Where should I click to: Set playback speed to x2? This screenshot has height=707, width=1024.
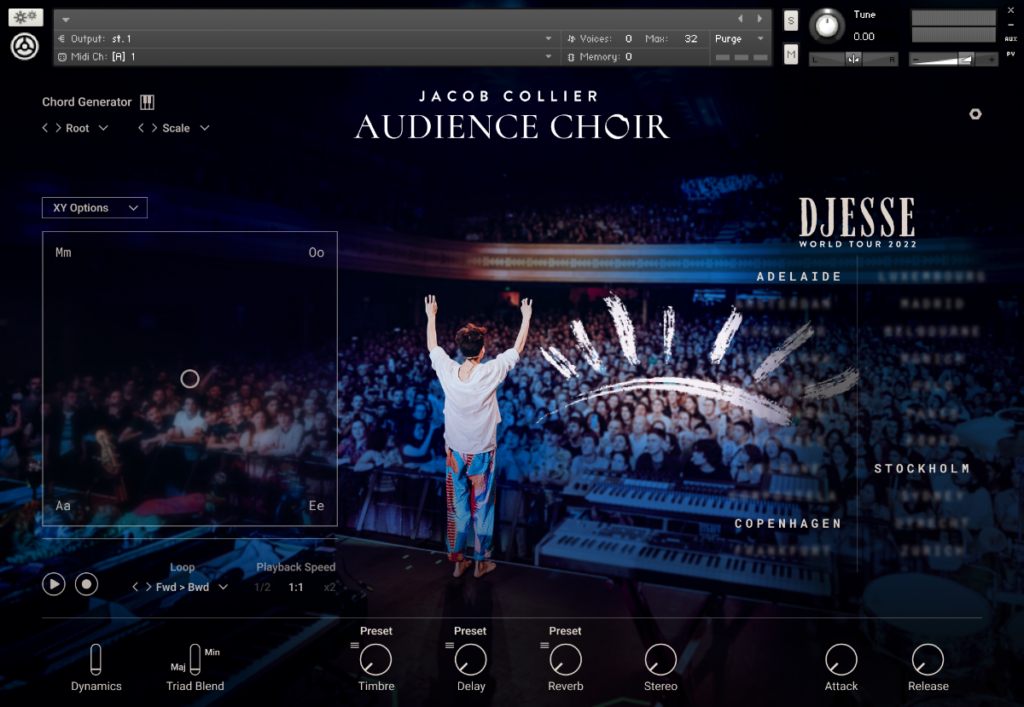329,587
